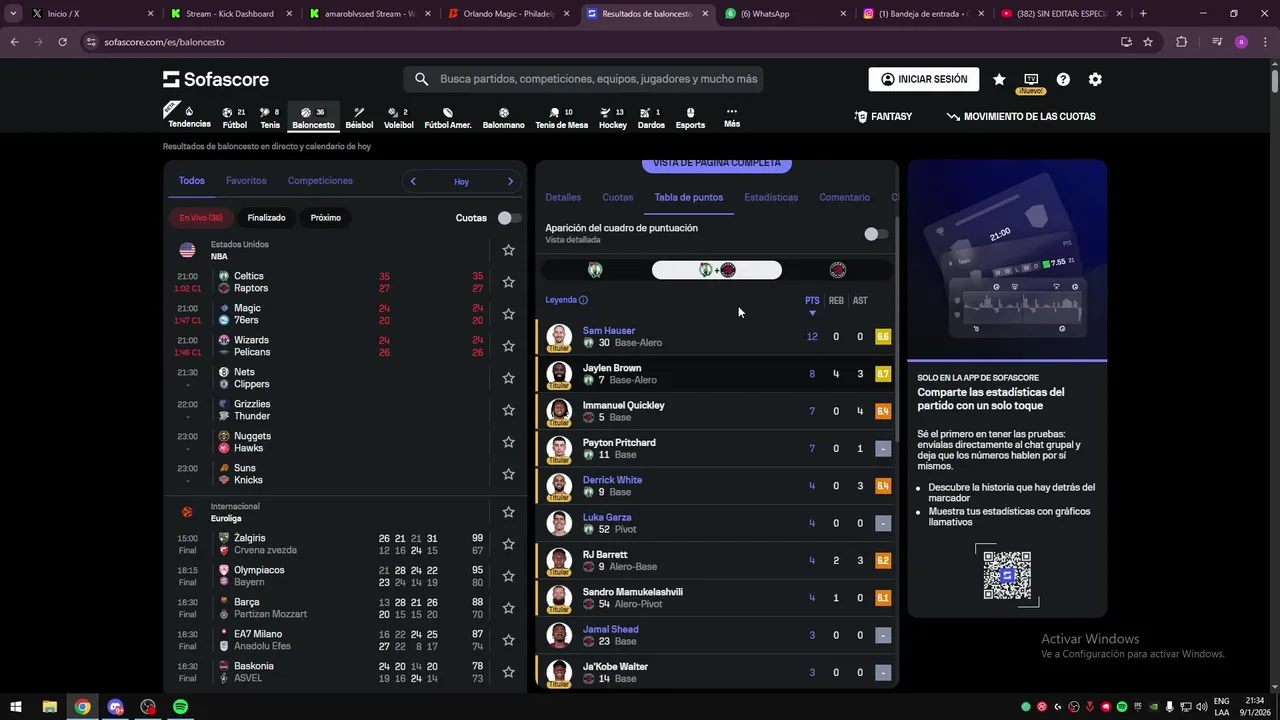Screen dimensions: 1280x720
Task: Favorite the Suns vs Knicks match
Action: click(x=508, y=474)
